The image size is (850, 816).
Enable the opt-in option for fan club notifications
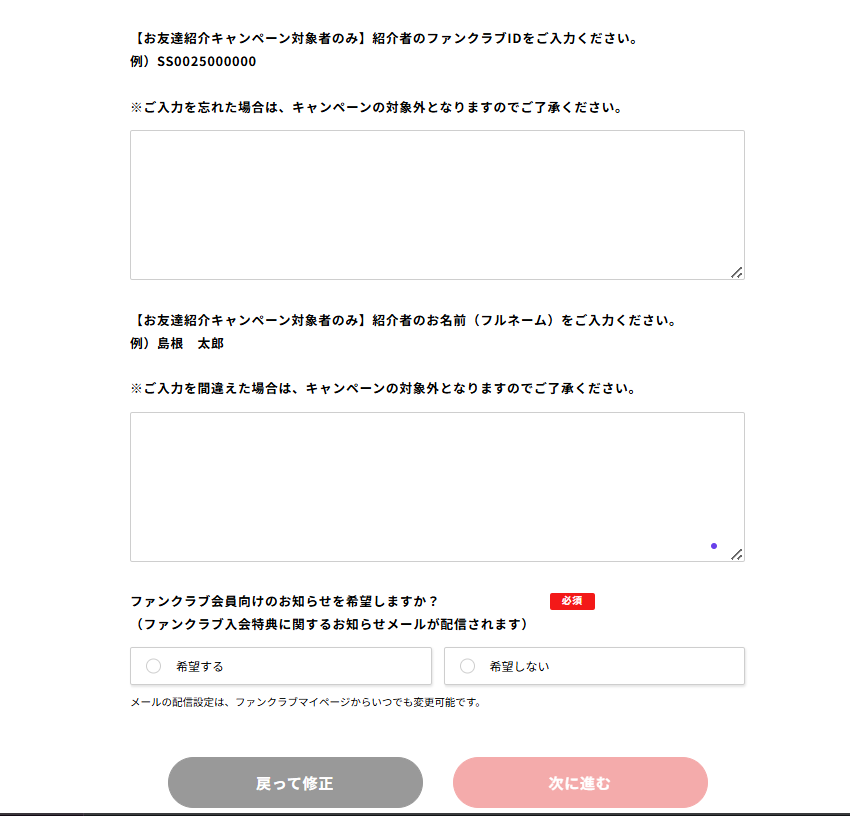pos(154,666)
